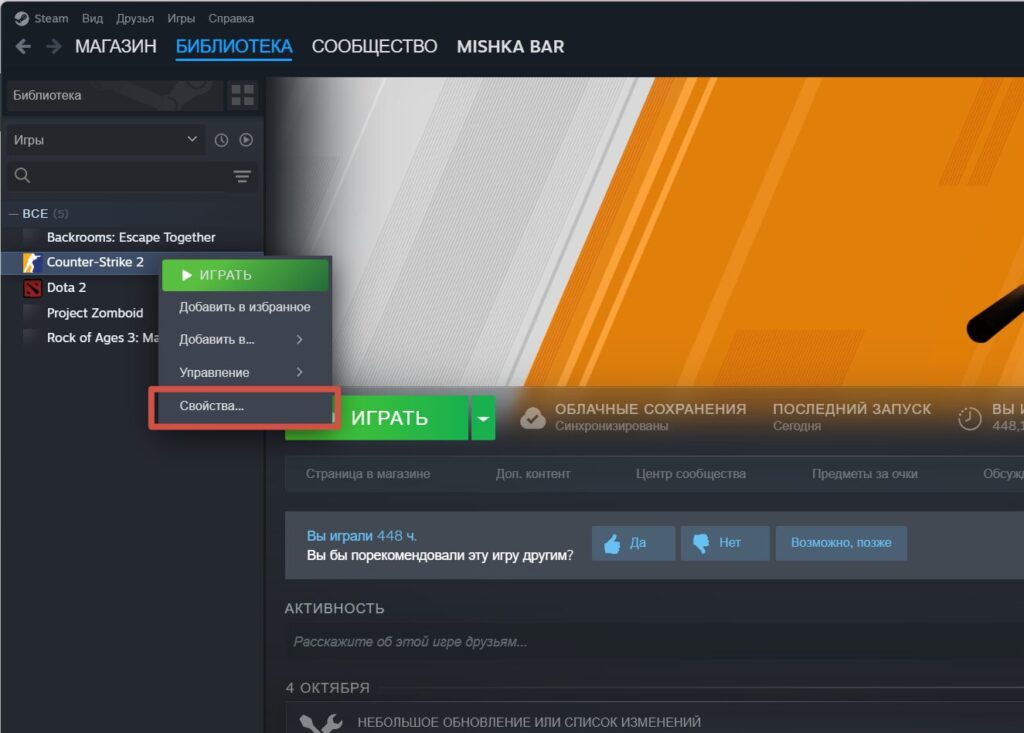Select Dota 2 in game list
Viewport: 1024px width, 733px height.
pos(68,288)
